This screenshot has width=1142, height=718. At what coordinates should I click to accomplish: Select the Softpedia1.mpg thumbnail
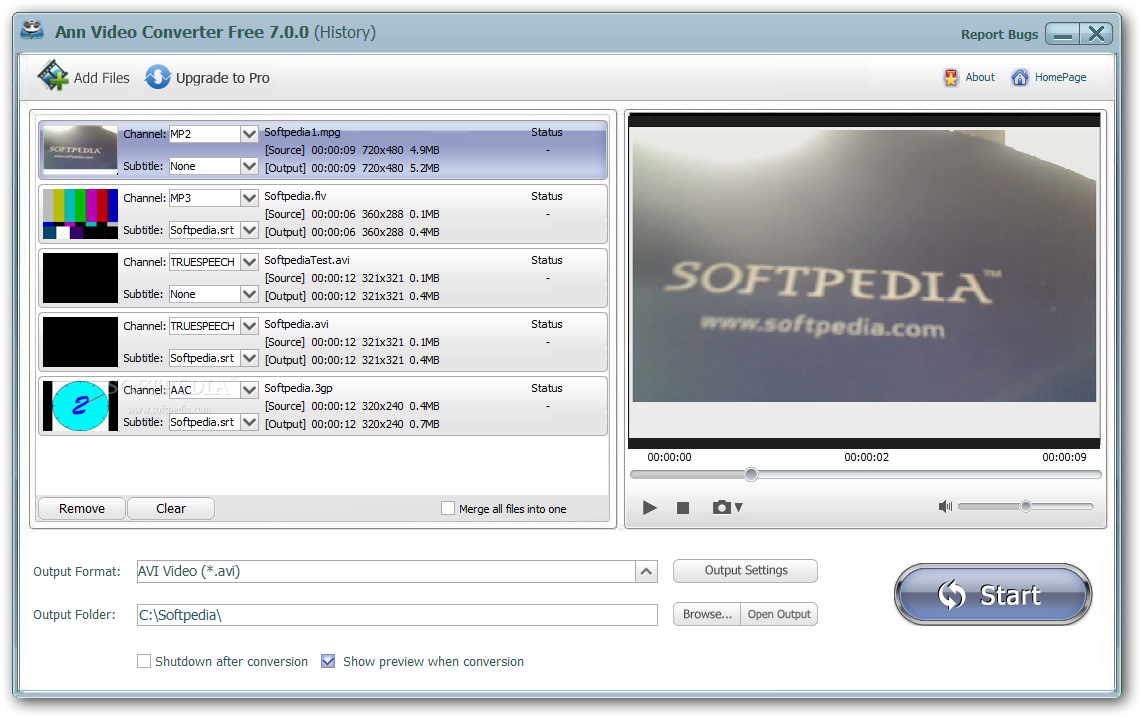[x=80, y=150]
